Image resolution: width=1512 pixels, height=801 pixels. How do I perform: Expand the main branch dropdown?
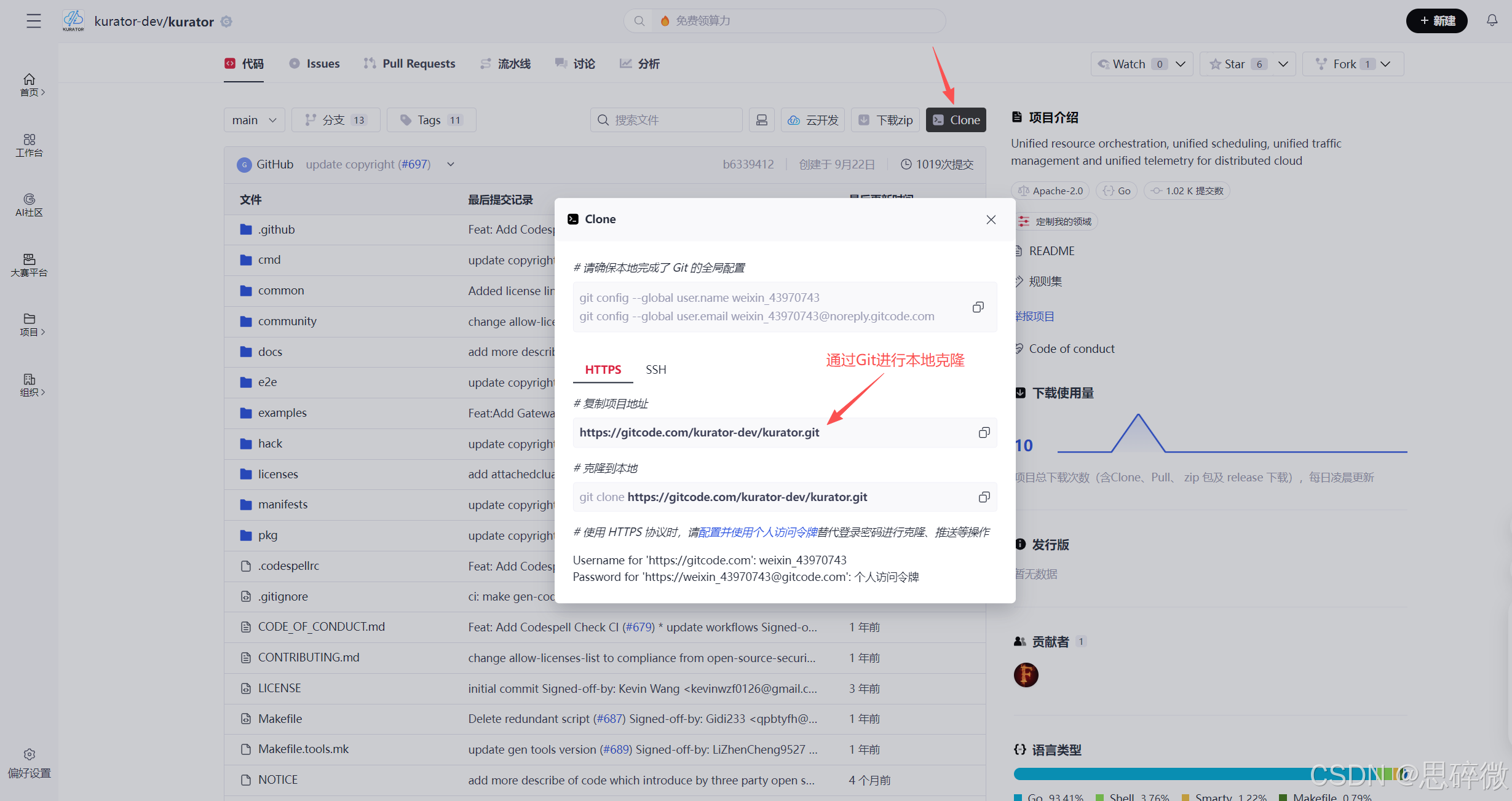click(x=254, y=120)
